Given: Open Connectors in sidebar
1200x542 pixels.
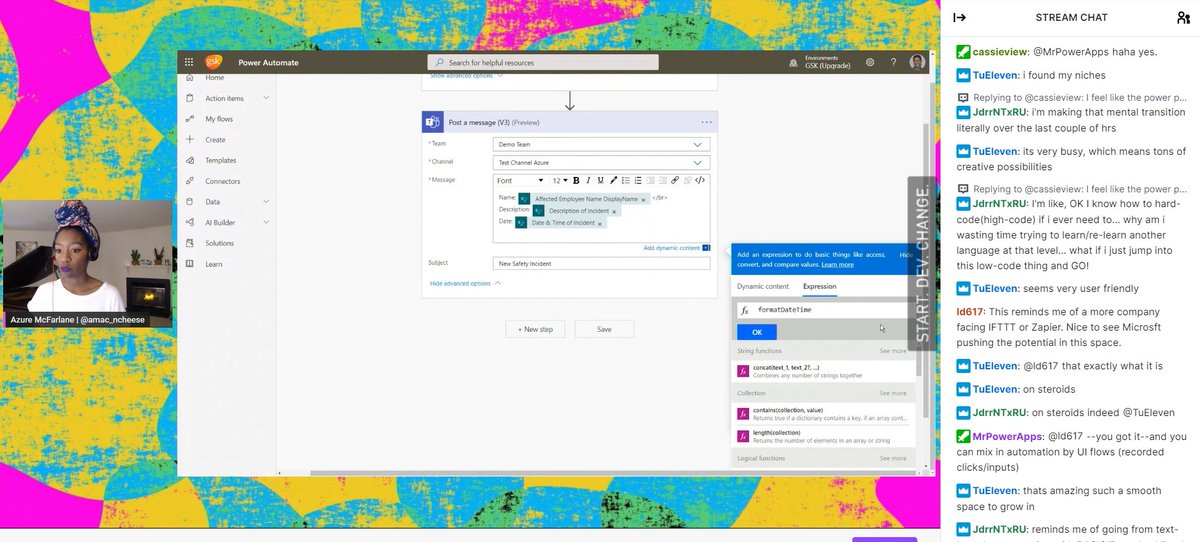Looking at the screenshot, I should (x=223, y=181).
